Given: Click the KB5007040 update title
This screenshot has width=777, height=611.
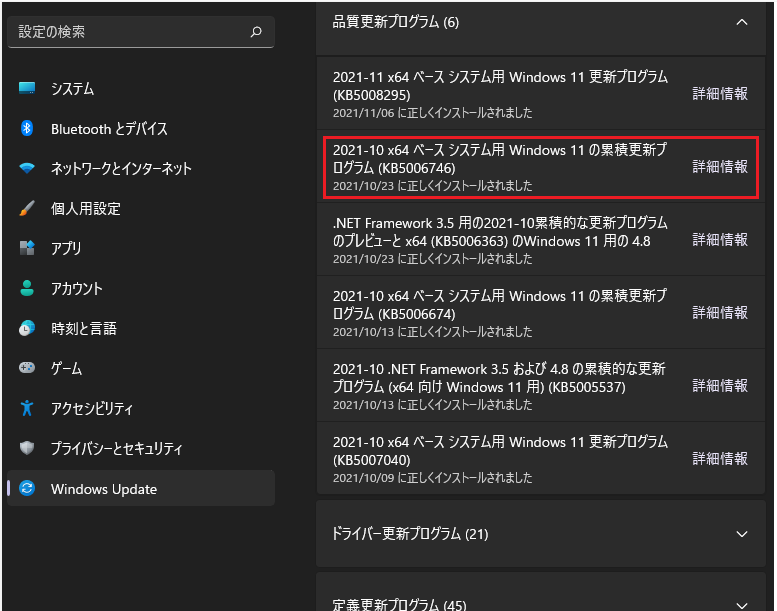Looking at the screenshot, I should (500, 451).
